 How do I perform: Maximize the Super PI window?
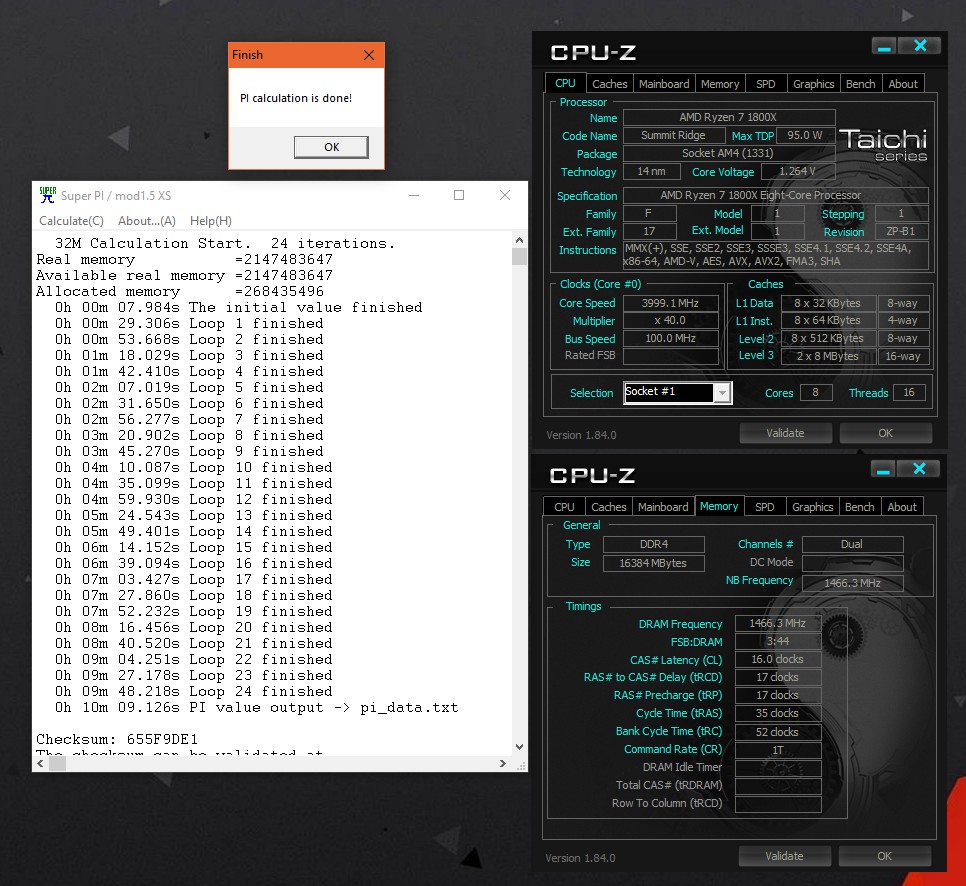coord(459,195)
